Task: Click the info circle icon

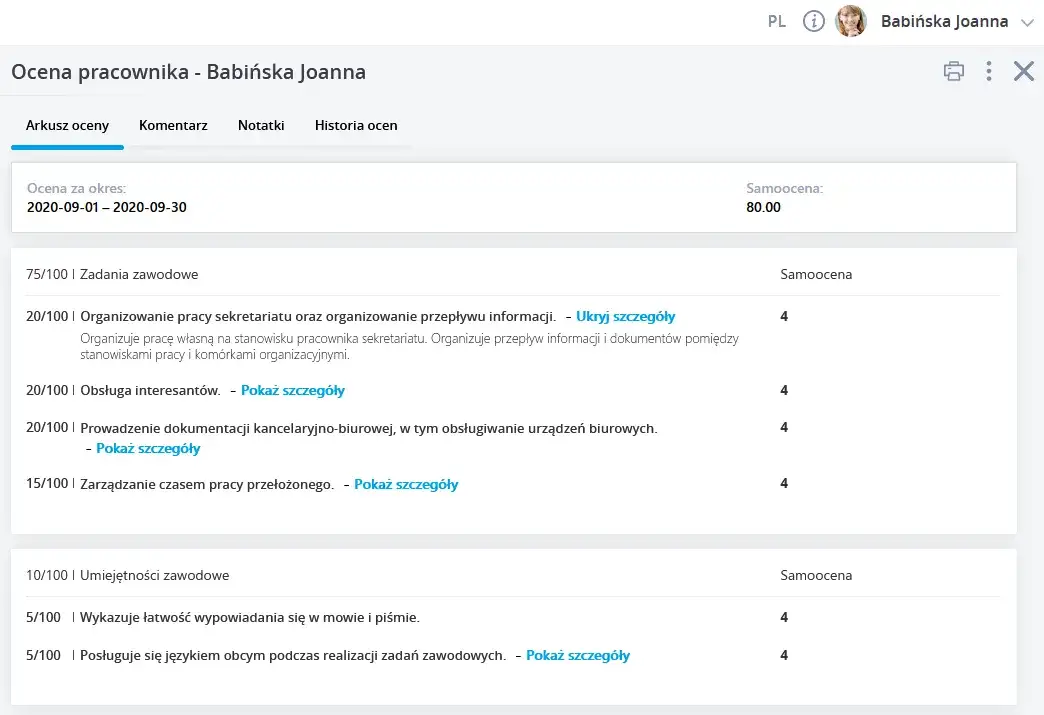Action: tap(814, 21)
